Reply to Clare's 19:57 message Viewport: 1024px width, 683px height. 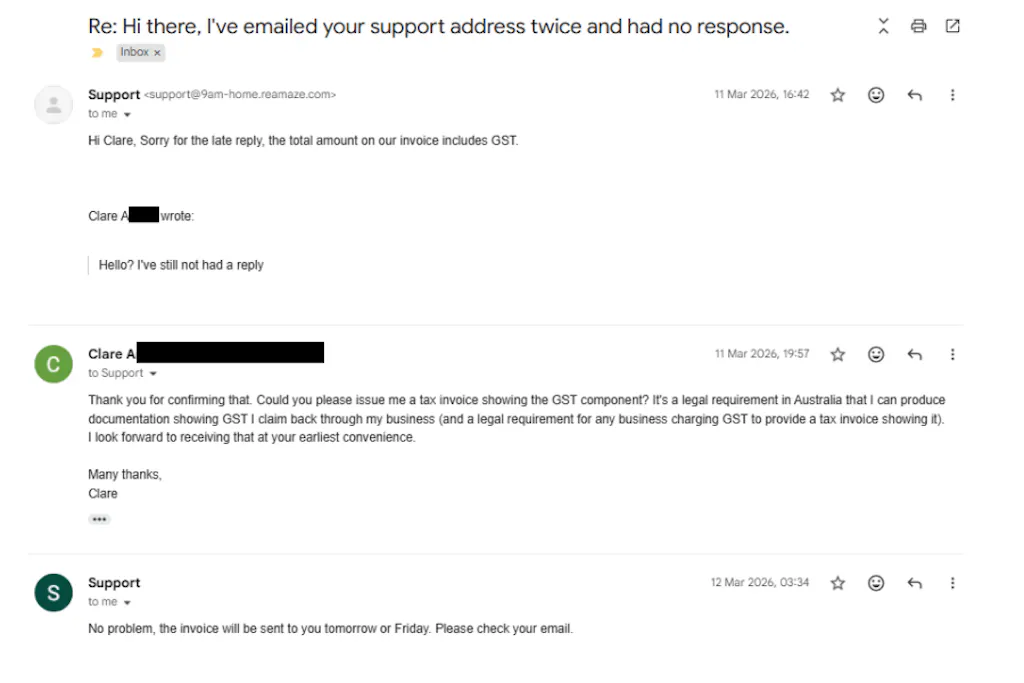(914, 354)
